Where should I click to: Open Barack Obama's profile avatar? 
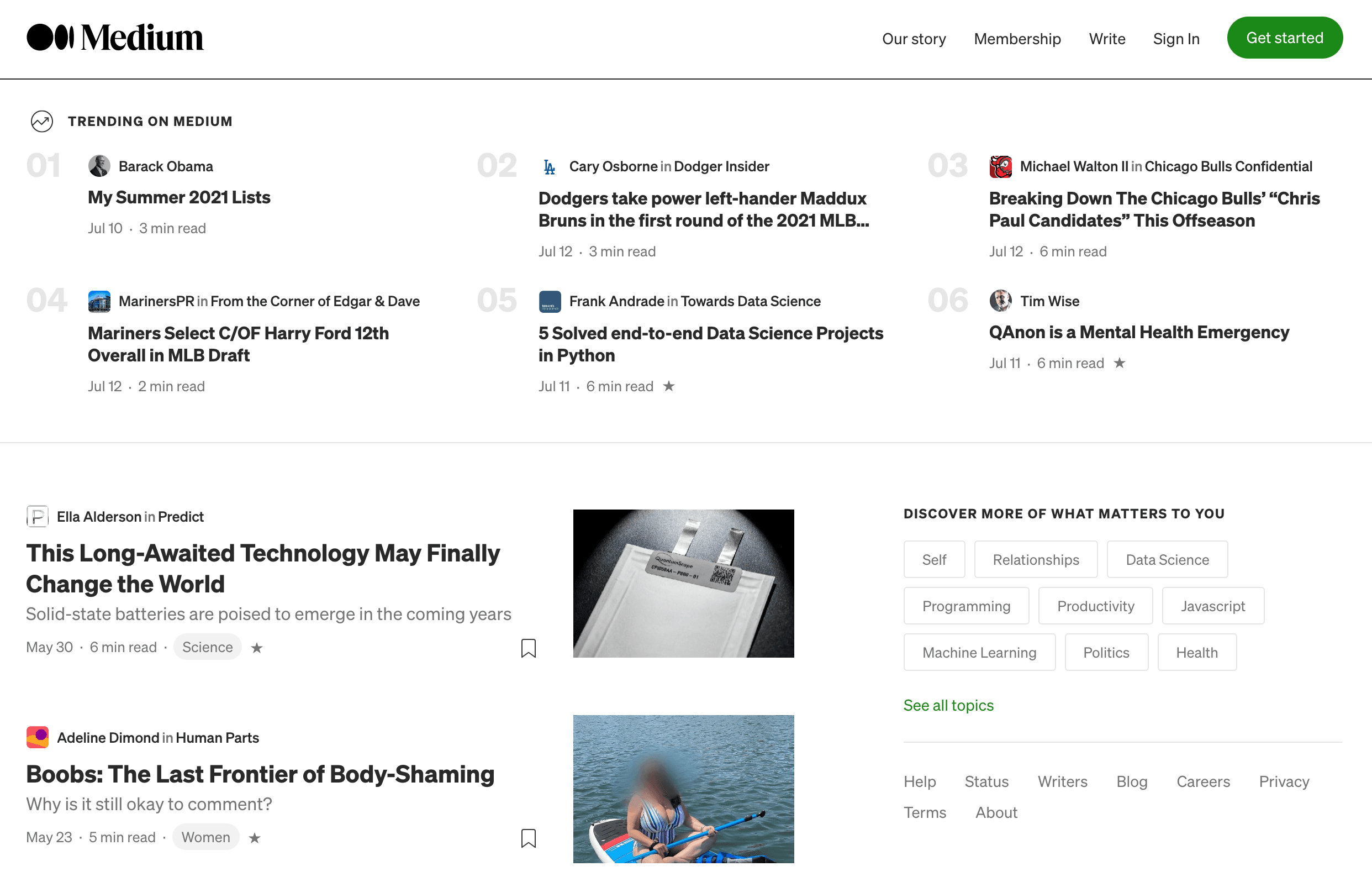(x=99, y=166)
